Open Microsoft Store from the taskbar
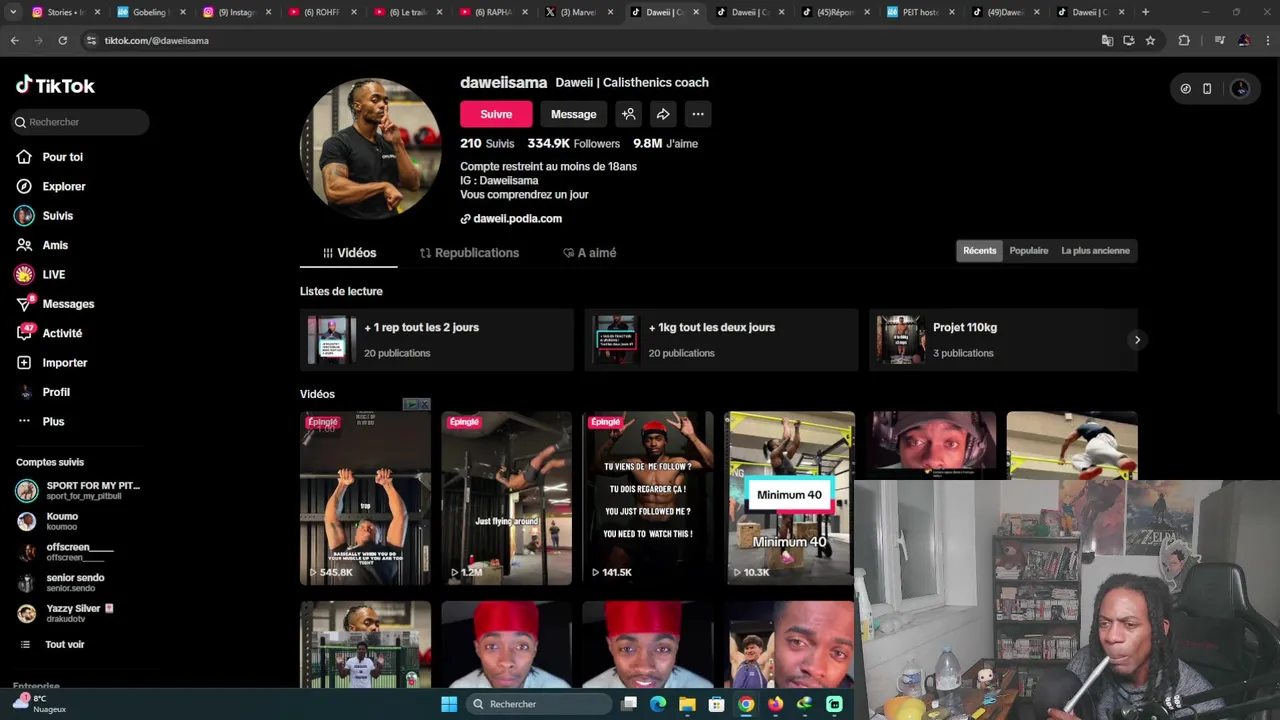This screenshot has height=720, width=1280. [x=716, y=704]
